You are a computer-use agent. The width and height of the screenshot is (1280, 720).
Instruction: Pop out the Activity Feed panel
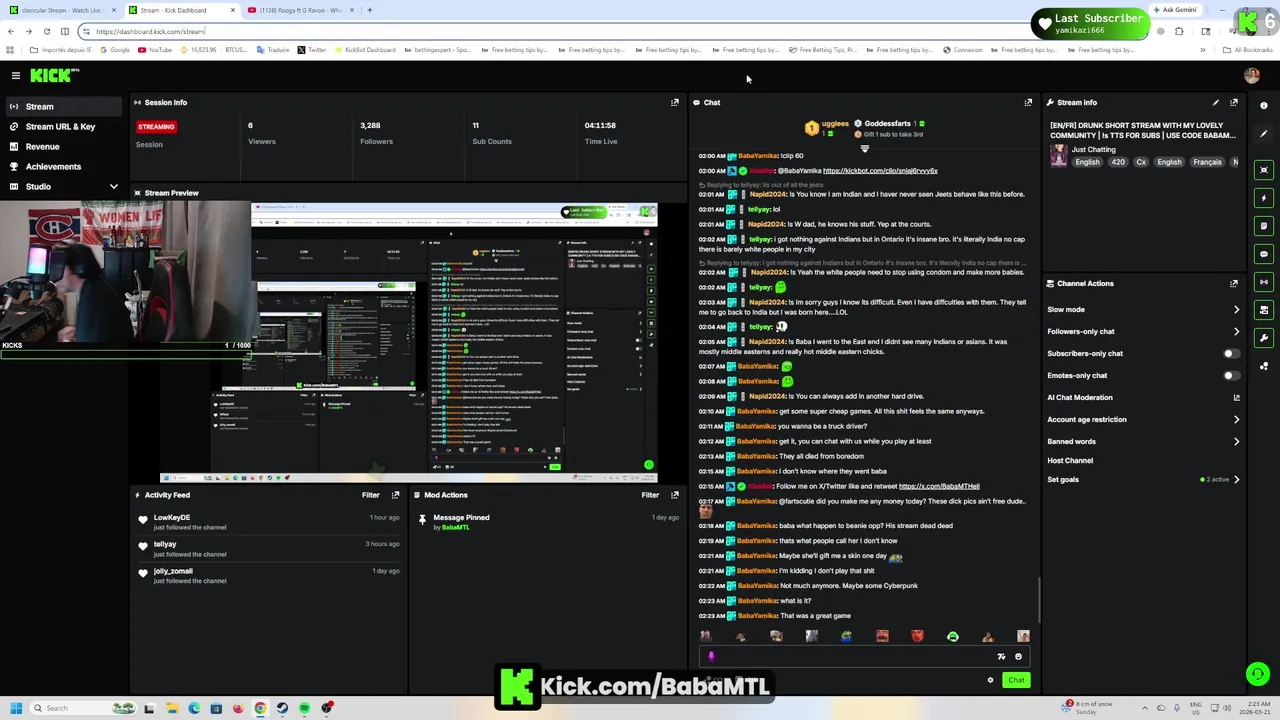coord(395,495)
